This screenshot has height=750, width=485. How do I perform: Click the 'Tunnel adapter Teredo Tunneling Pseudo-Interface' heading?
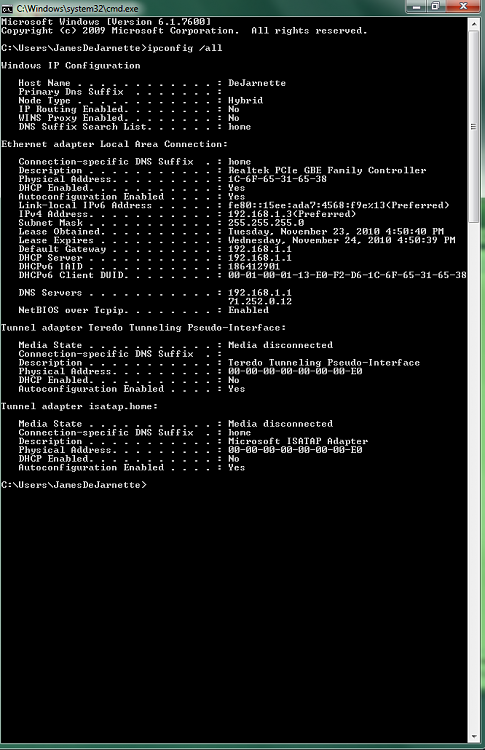[143, 328]
